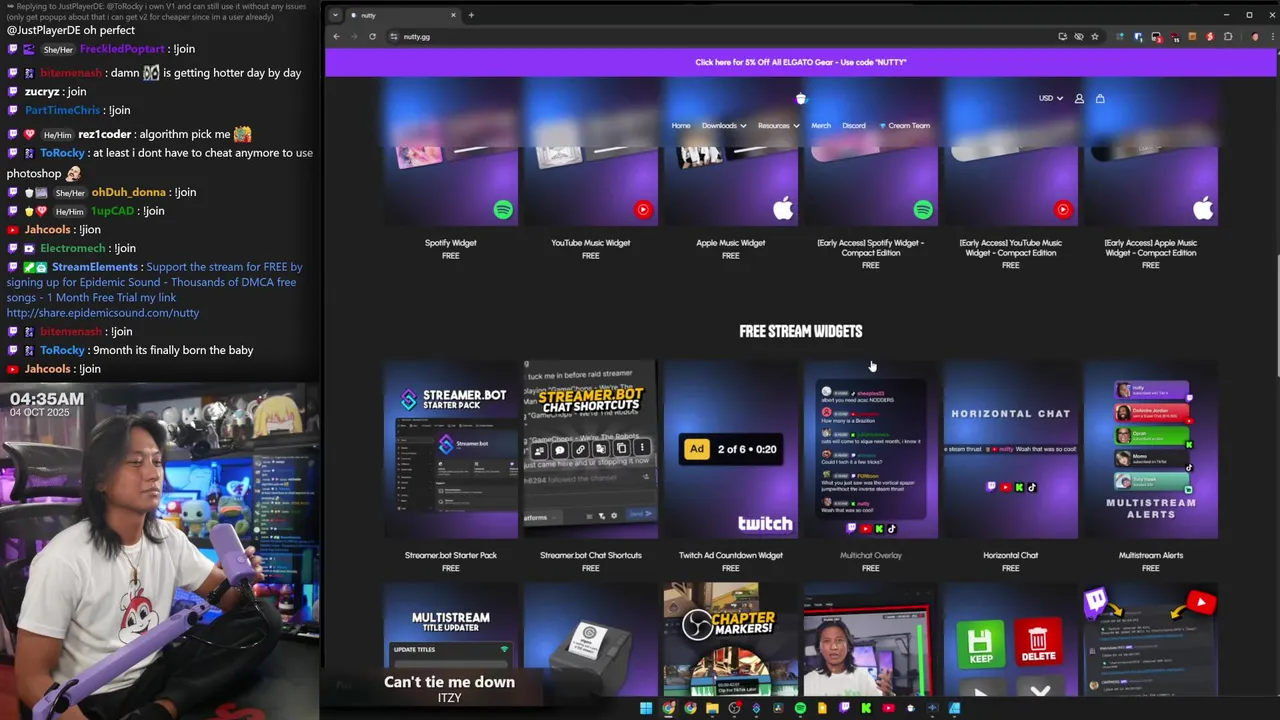Click 1upCAD username in chat
The width and height of the screenshot is (1280, 720).
[x=112, y=211]
